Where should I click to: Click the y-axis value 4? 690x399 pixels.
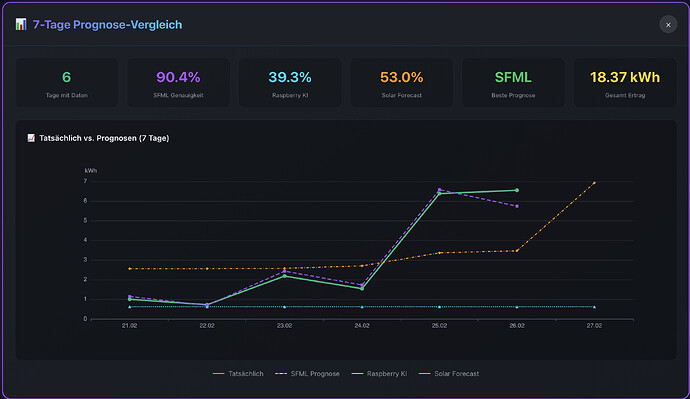85,240
